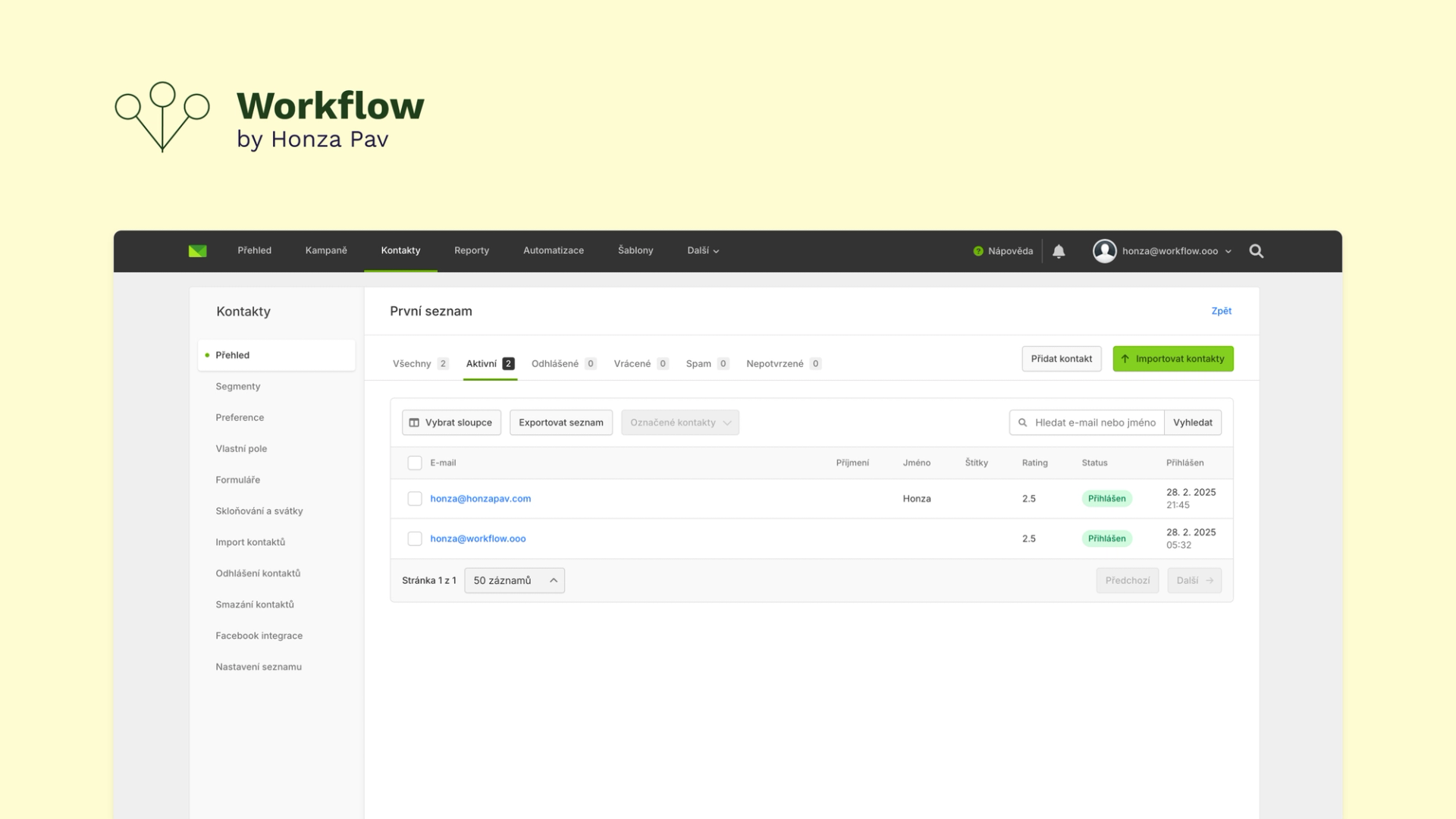
Task: Click the Přidat kontakt button
Action: click(1061, 359)
